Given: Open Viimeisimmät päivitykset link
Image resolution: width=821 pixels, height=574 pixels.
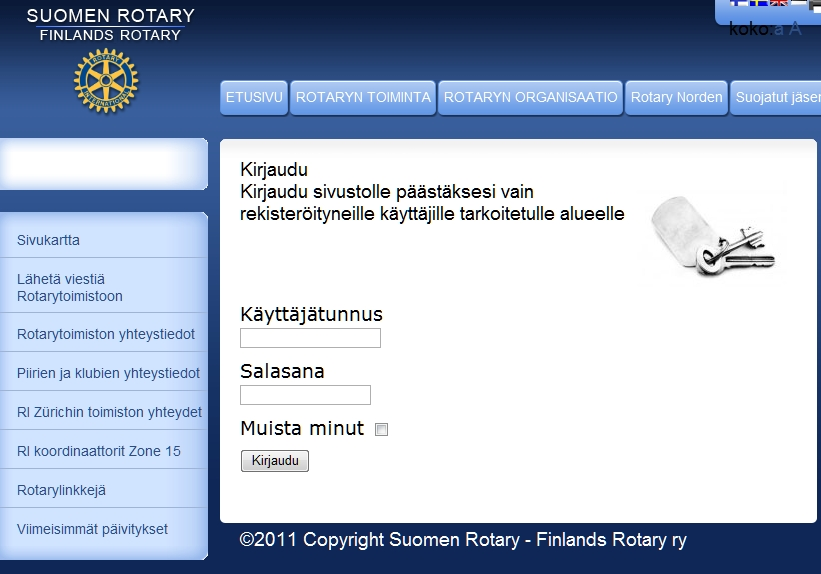Looking at the screenshot, I should (92, 529).
